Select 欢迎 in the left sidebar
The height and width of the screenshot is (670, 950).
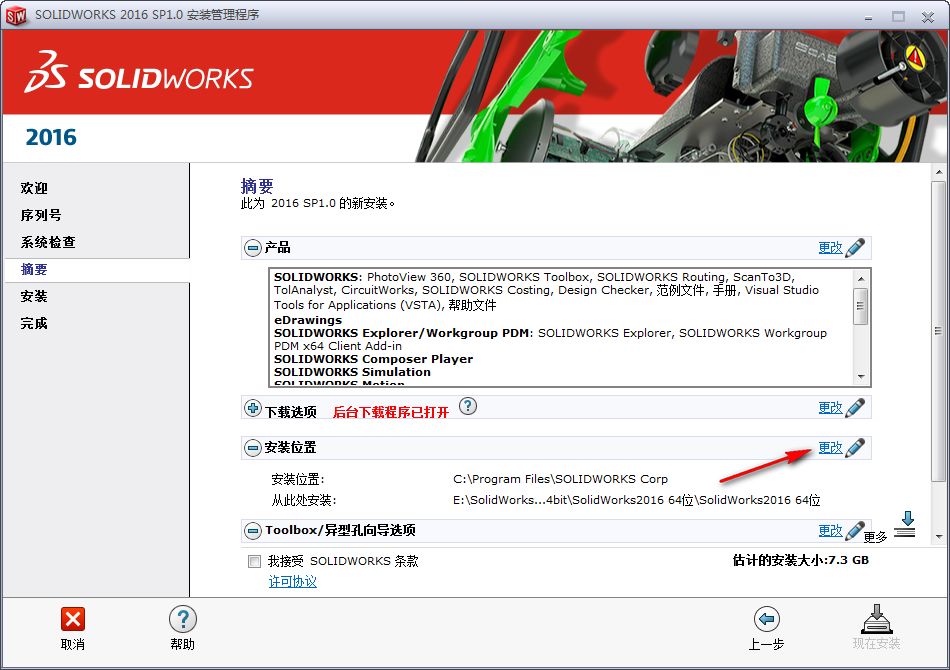point(32,188)
